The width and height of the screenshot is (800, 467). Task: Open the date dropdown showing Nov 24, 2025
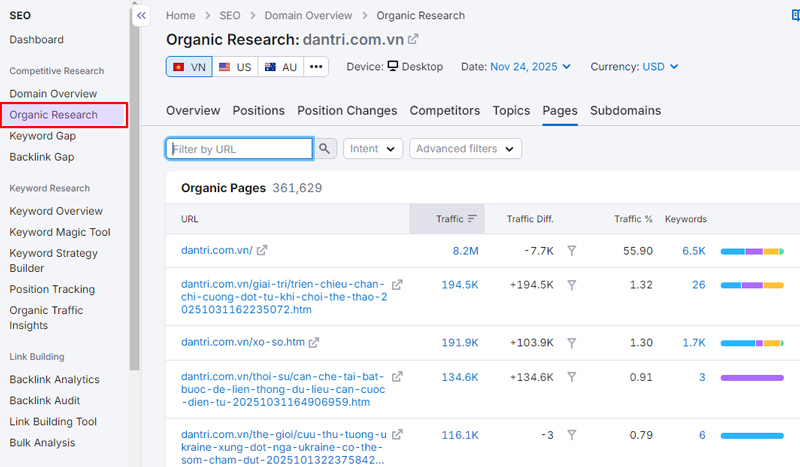click(530, 67)
